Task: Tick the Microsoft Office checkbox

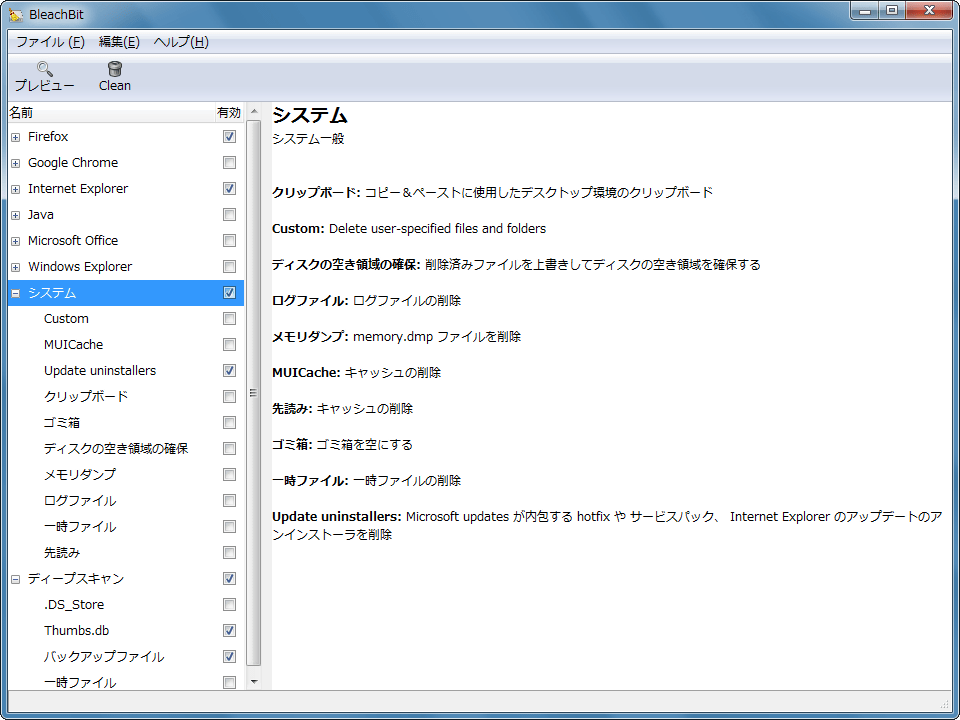Action: coord(230,241)
